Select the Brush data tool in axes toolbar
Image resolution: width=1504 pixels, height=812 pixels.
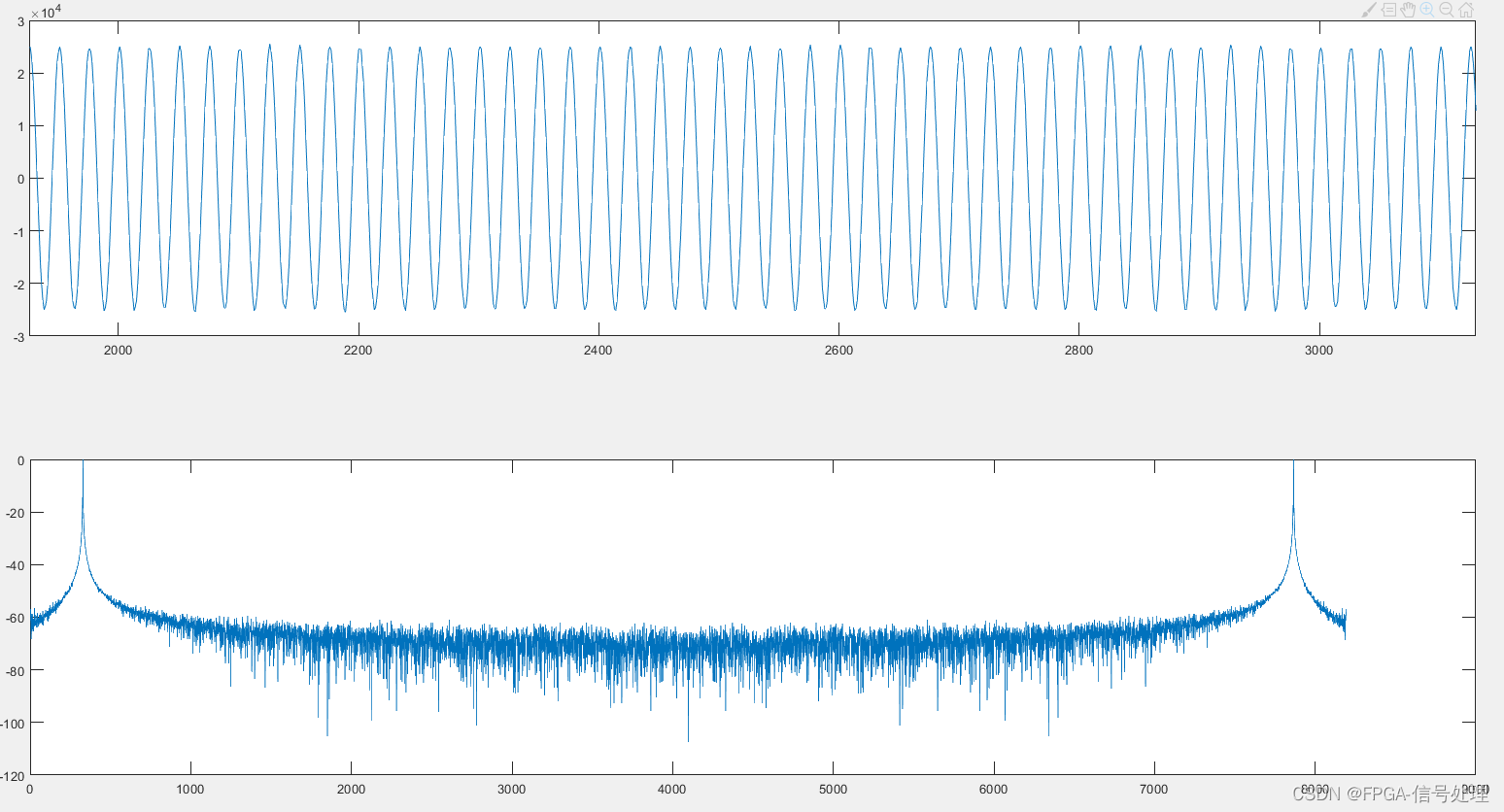pyautogui.click(x=1369, y=10)
